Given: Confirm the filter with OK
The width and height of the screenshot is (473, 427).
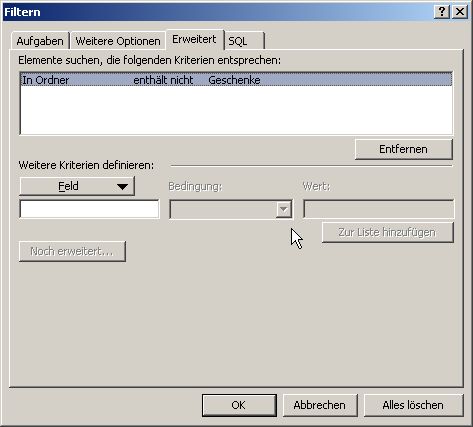Looking at the screenshot, I should [x=239, y=405].
